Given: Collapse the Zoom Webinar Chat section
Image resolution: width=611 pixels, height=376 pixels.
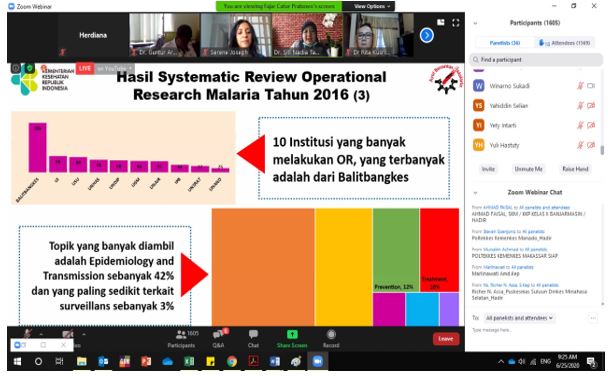Looking at the screenshot, I should pos(475,192).
